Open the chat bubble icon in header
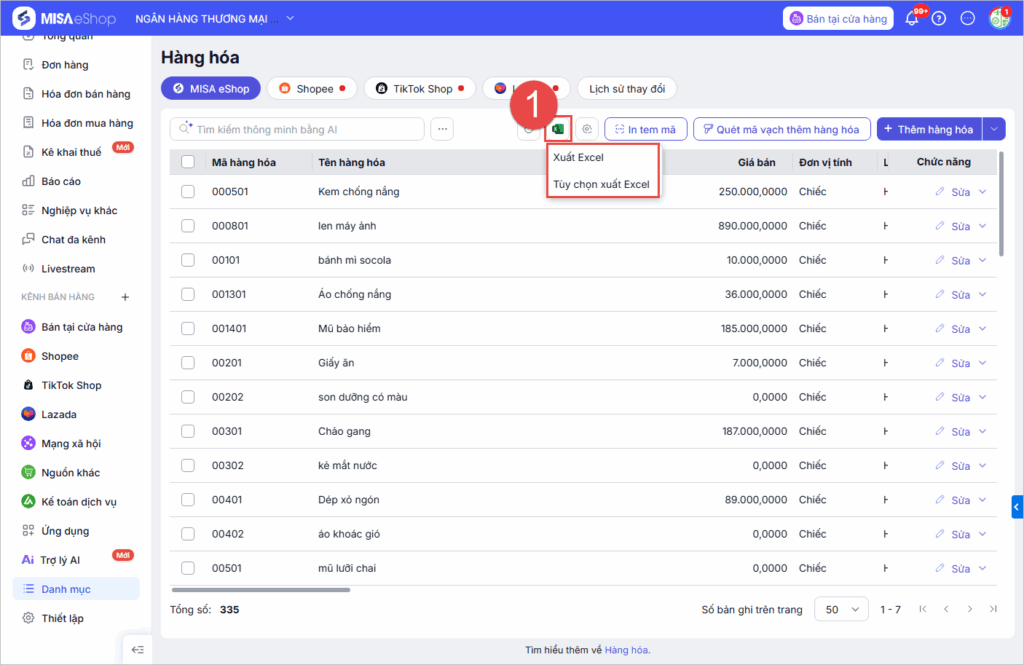Screen dimensions: 1024x665 tap(968, 19)
